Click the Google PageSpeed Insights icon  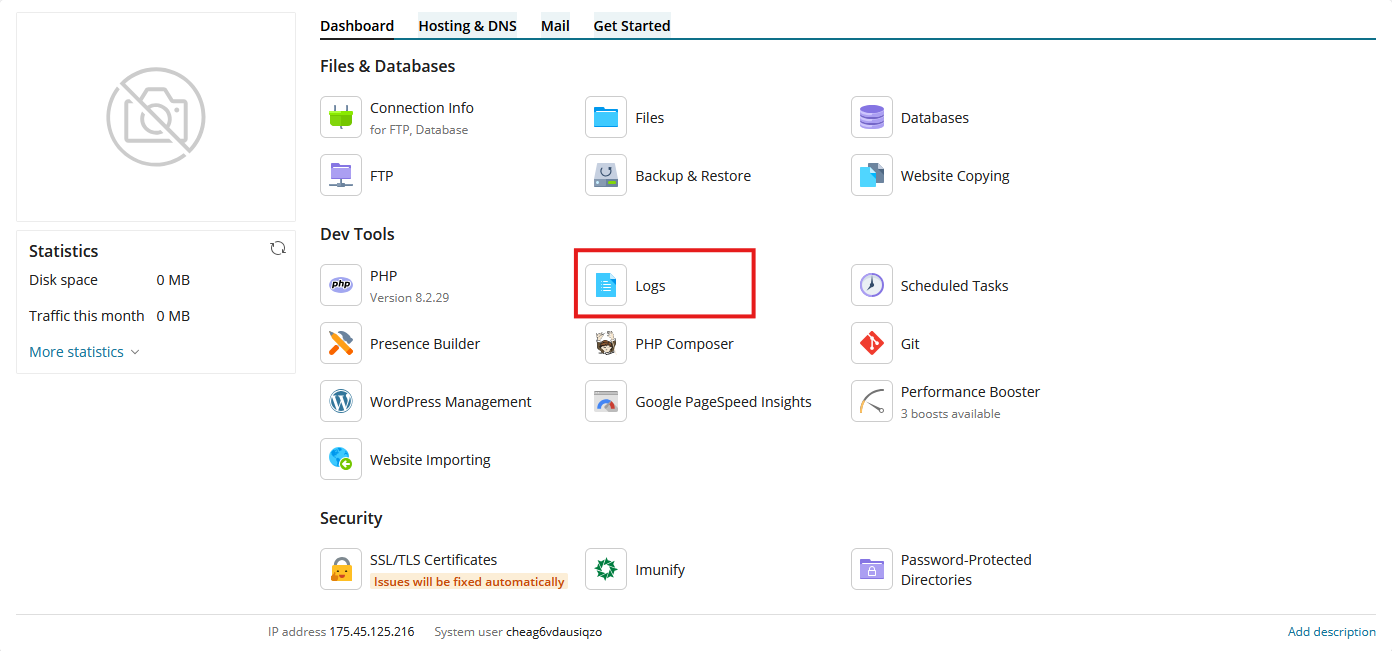[x=606, y=401]
